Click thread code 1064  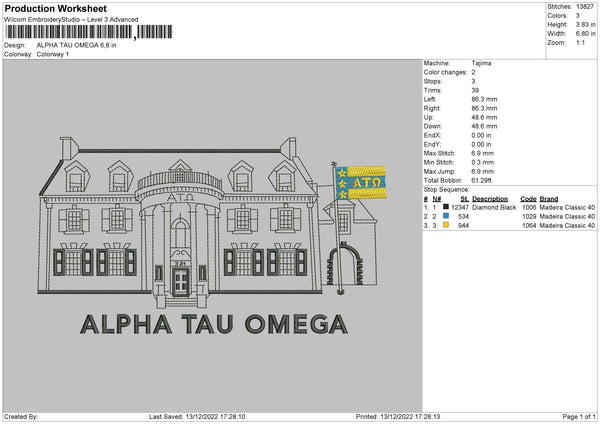click(x=529, y=225)
